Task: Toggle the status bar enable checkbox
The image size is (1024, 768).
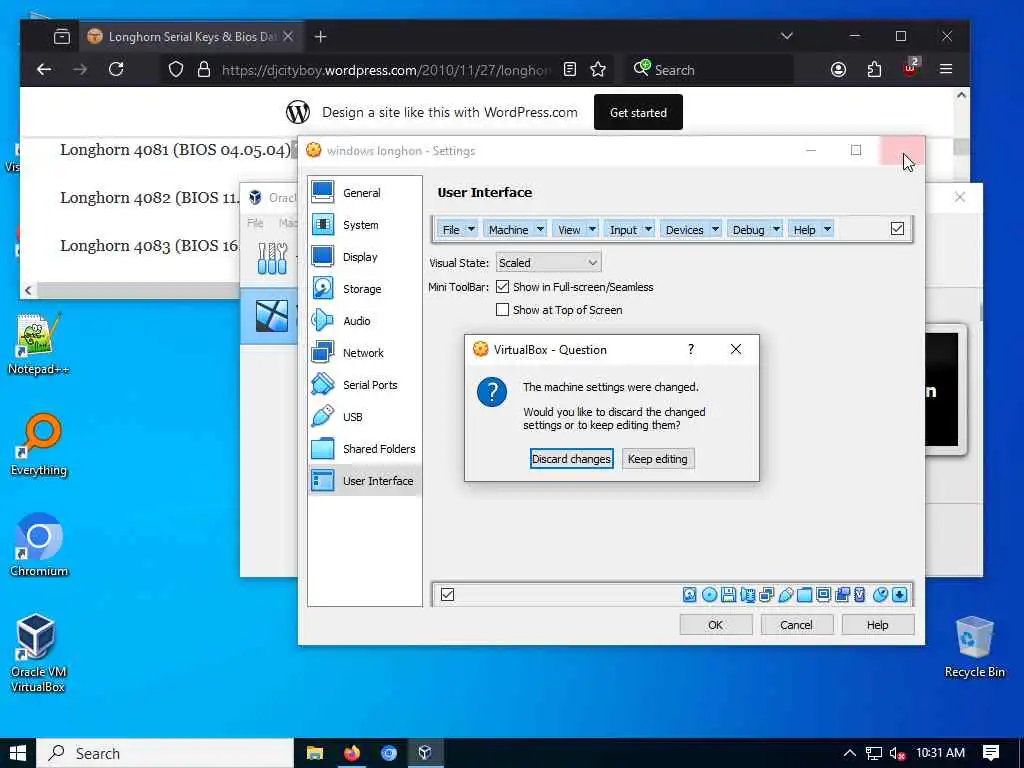Action: tap(447, 594)
